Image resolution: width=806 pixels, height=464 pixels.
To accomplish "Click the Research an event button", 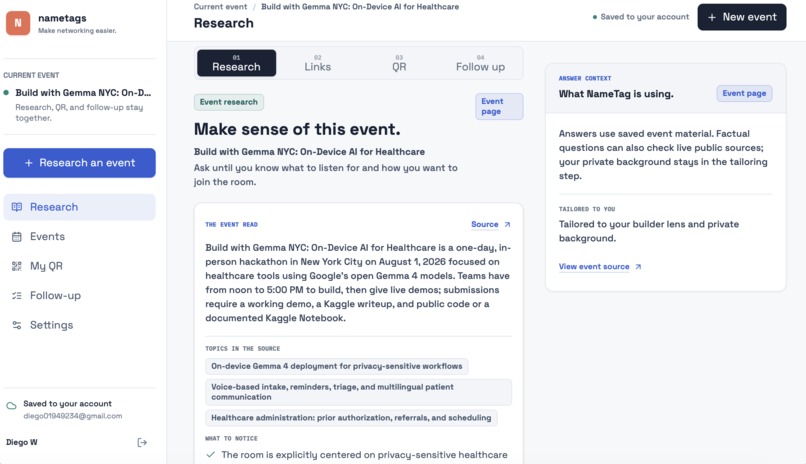I will (79, 163).
